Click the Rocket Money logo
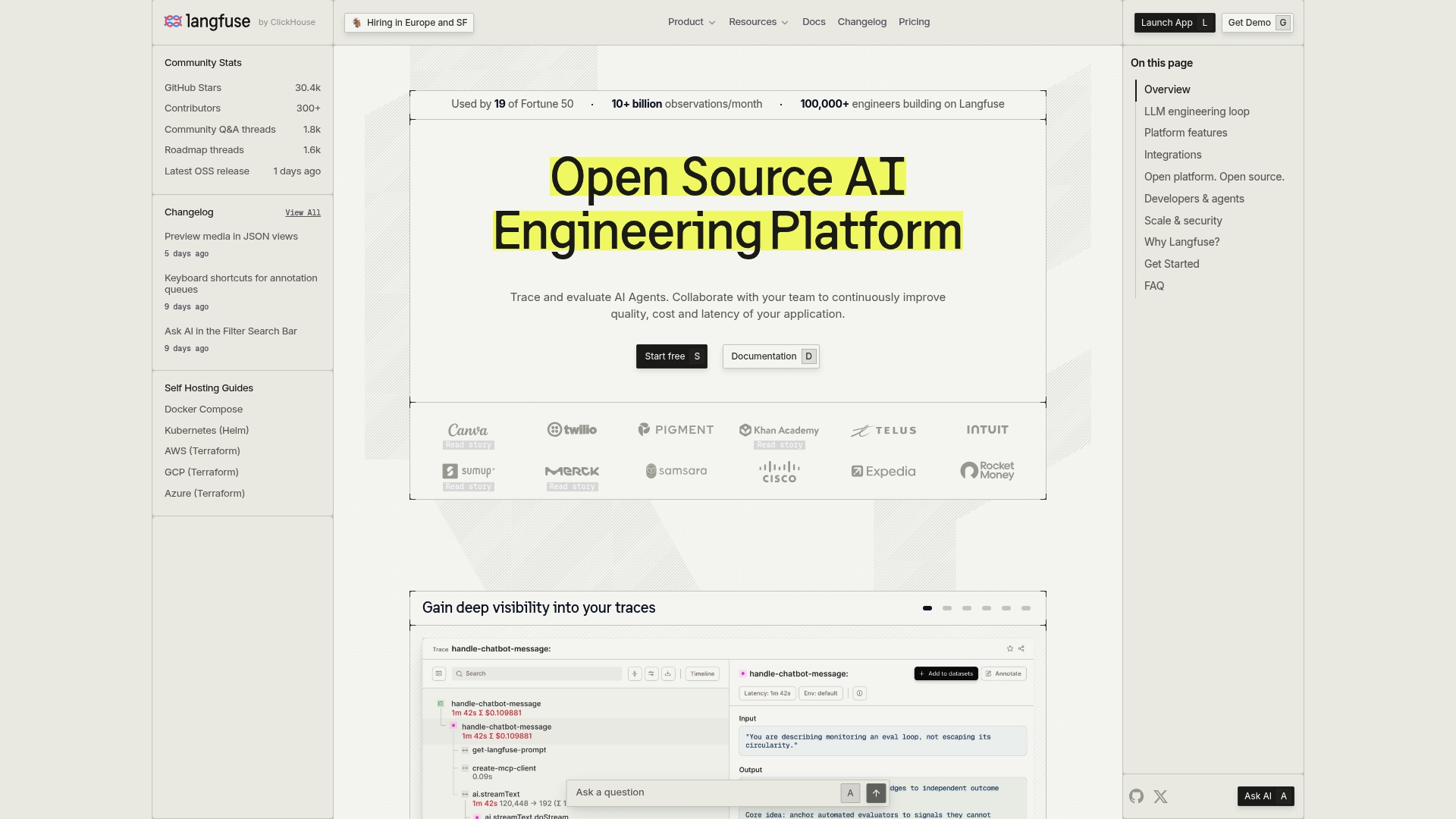 pos(987,471)
